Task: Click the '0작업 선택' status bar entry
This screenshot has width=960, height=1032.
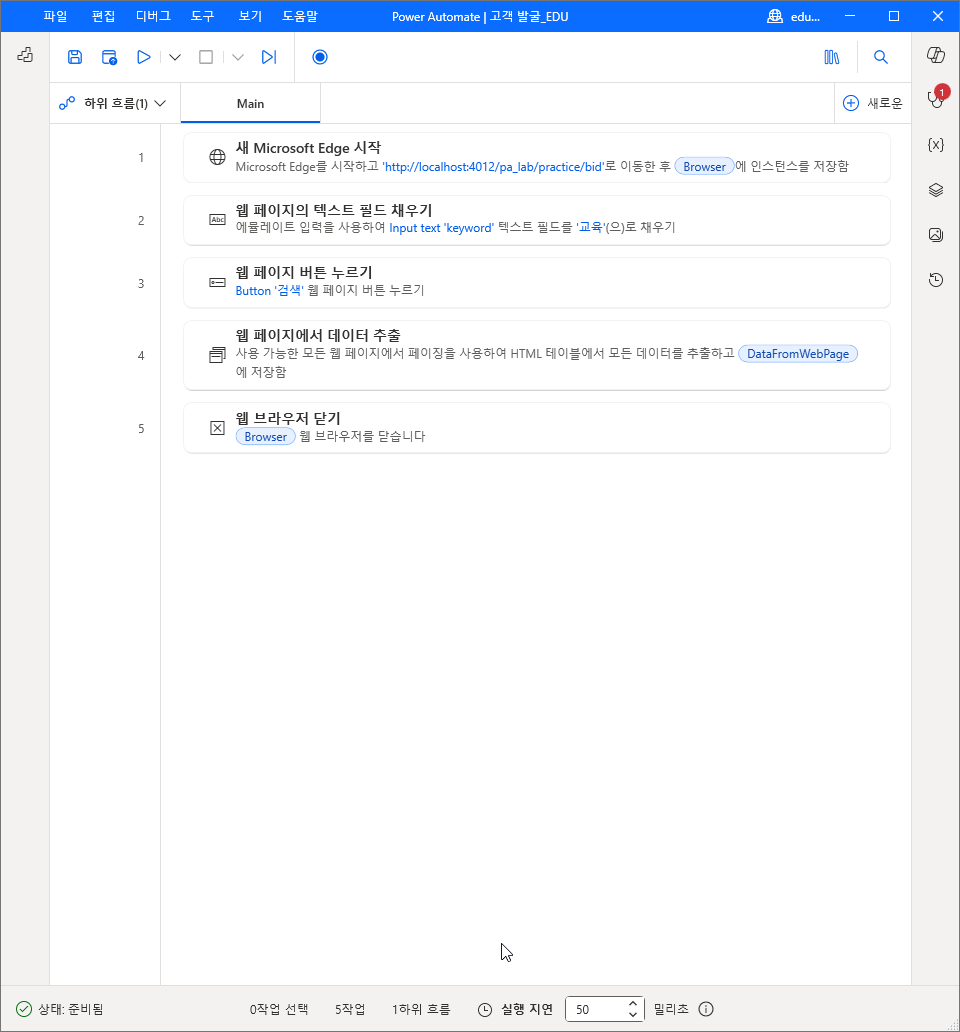Action: pyautogui.click(x=279, y=1009)
